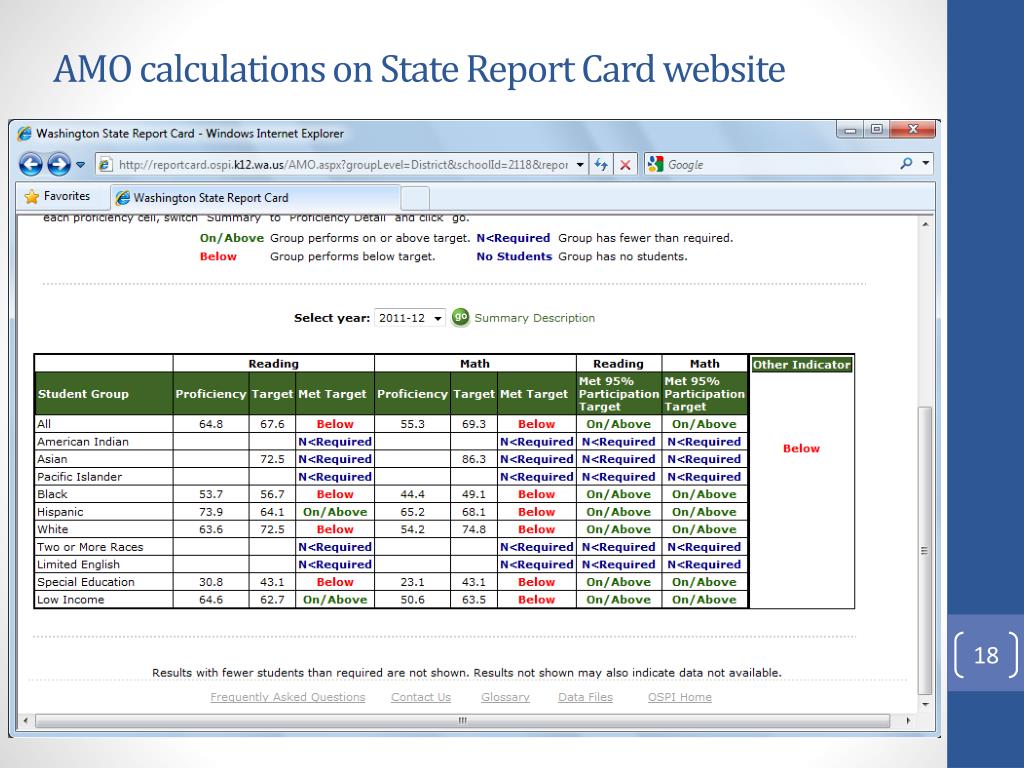Select the Washington State Report Card tab
Viewport: 1024px width, 768px height.
click(x=255, y=198)
